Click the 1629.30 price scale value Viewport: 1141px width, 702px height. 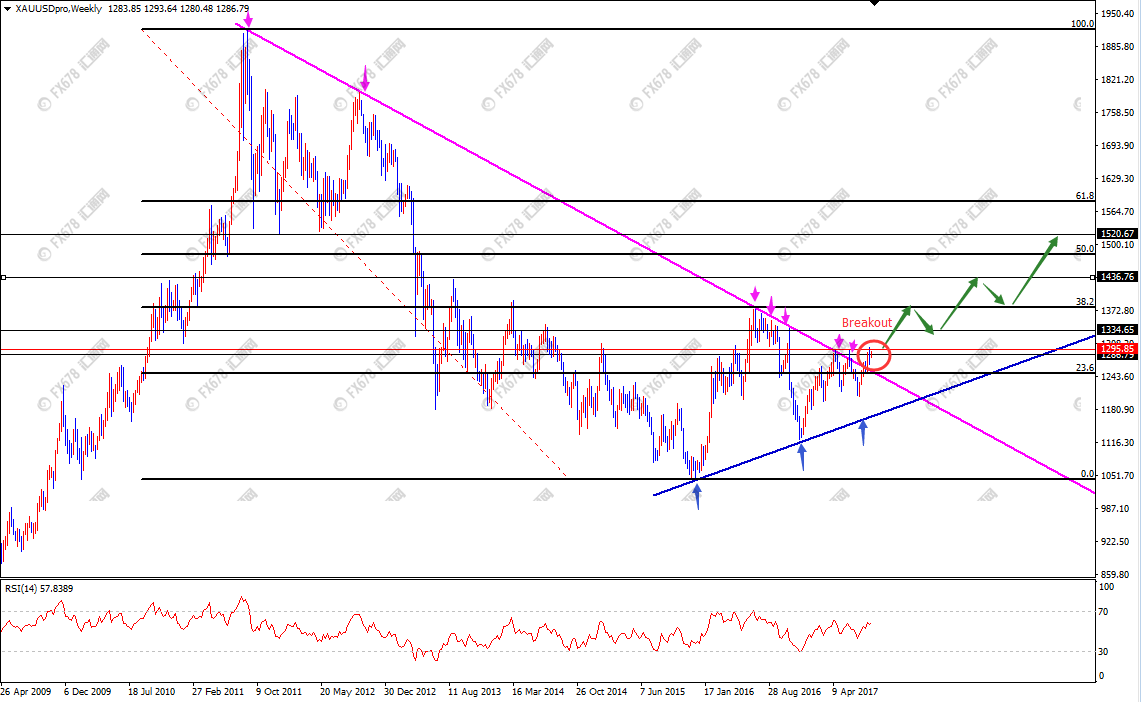click(1118, 178)
